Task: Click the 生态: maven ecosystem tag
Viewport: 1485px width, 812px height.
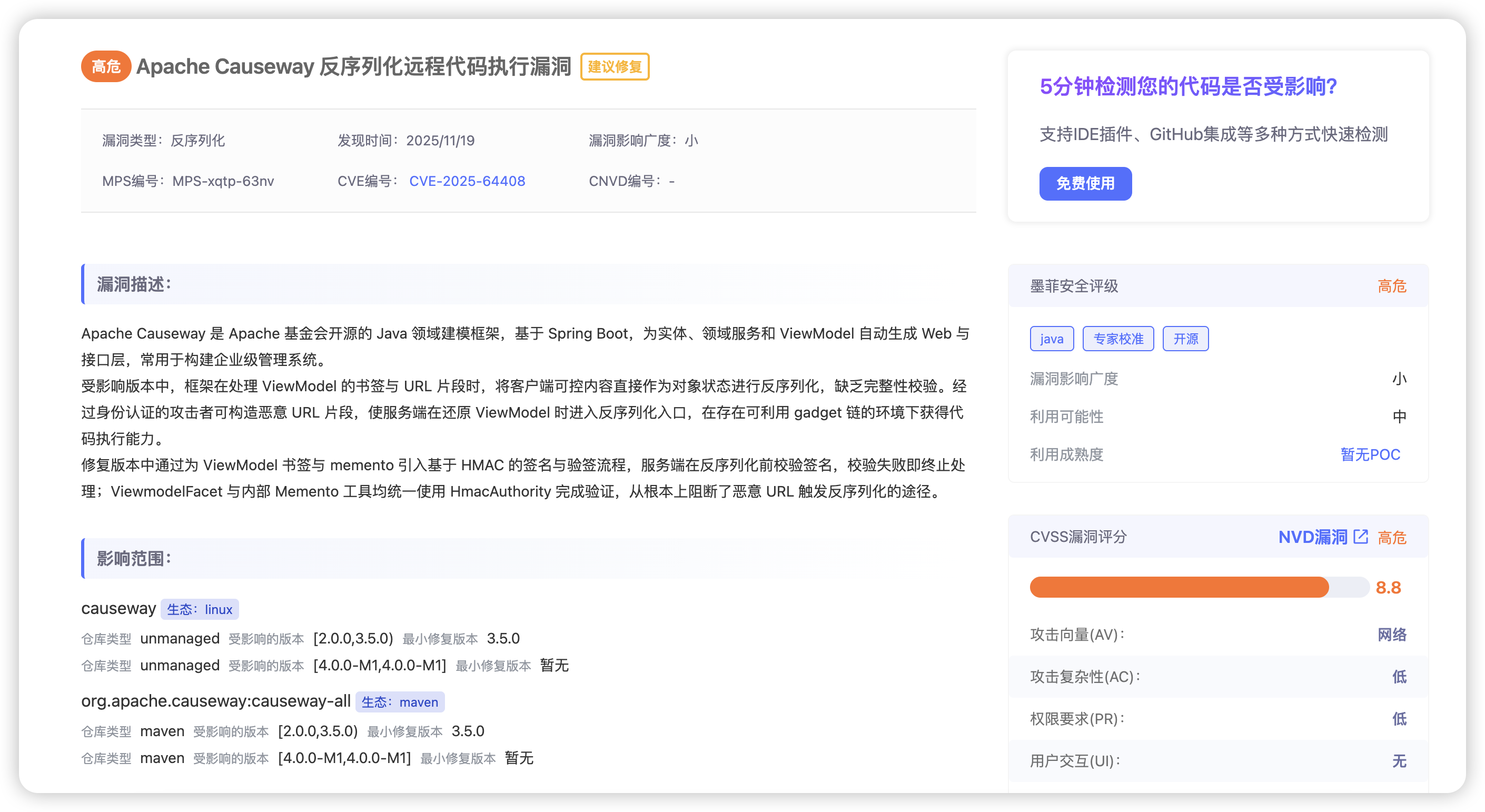Action: (400, 702)
